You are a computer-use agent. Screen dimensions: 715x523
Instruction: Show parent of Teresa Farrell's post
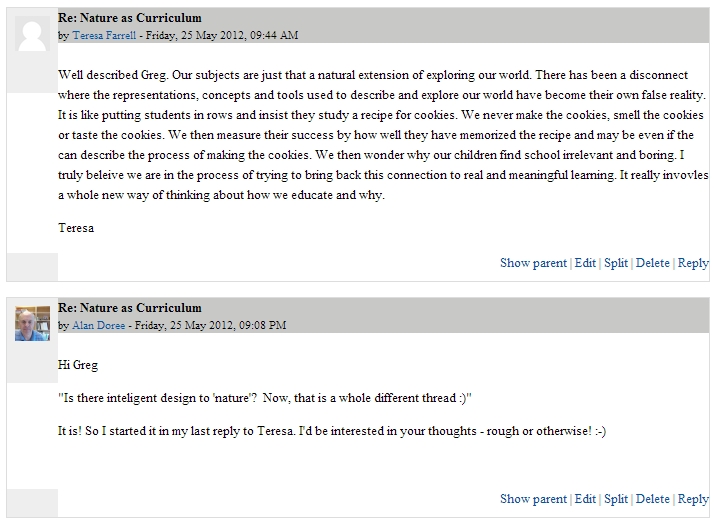533,263
